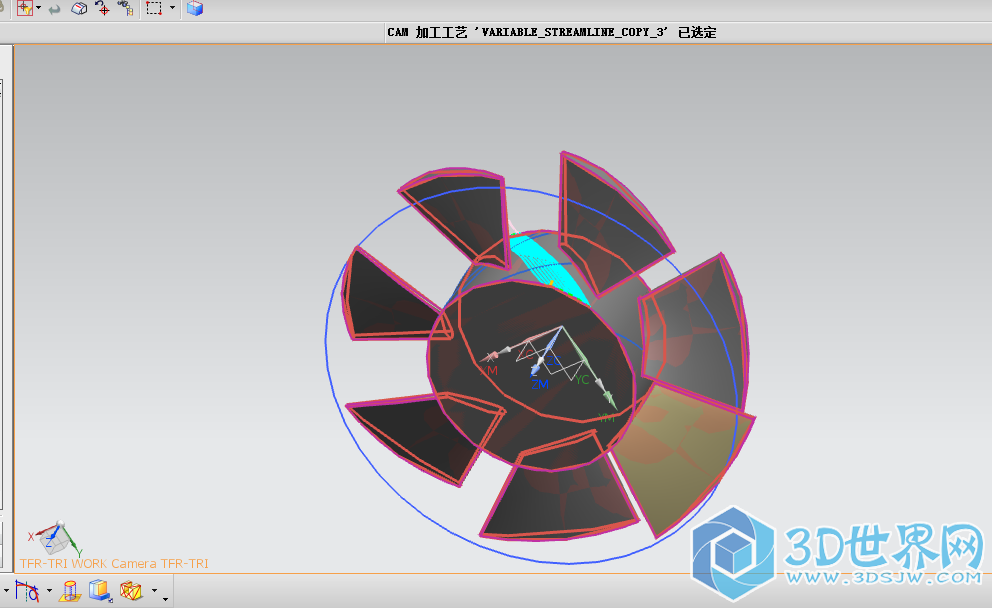Screen dimensions: 992x608
Task: Click the grey undo arrow icon
Action: pos(54,9)
